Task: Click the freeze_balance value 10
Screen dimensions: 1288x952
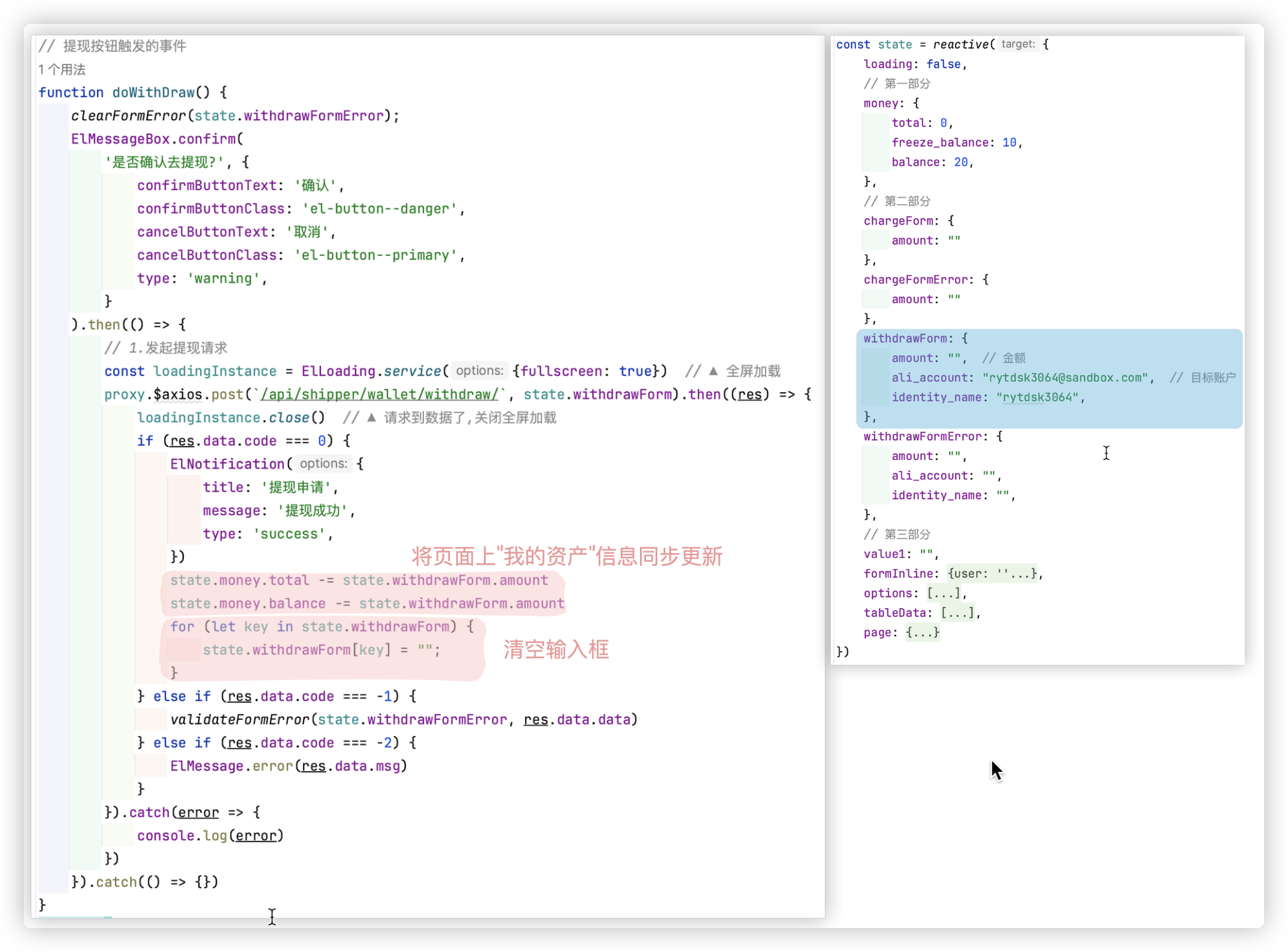Action: [x=1009, y=142]
